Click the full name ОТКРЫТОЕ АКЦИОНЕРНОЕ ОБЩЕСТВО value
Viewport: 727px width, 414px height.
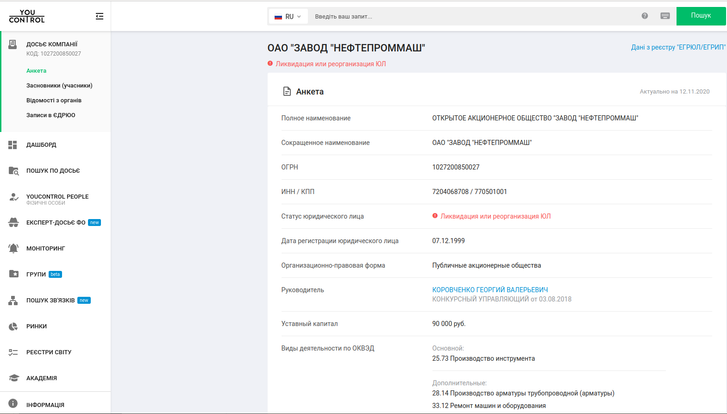pyautogui.click(x=535, y=118)
